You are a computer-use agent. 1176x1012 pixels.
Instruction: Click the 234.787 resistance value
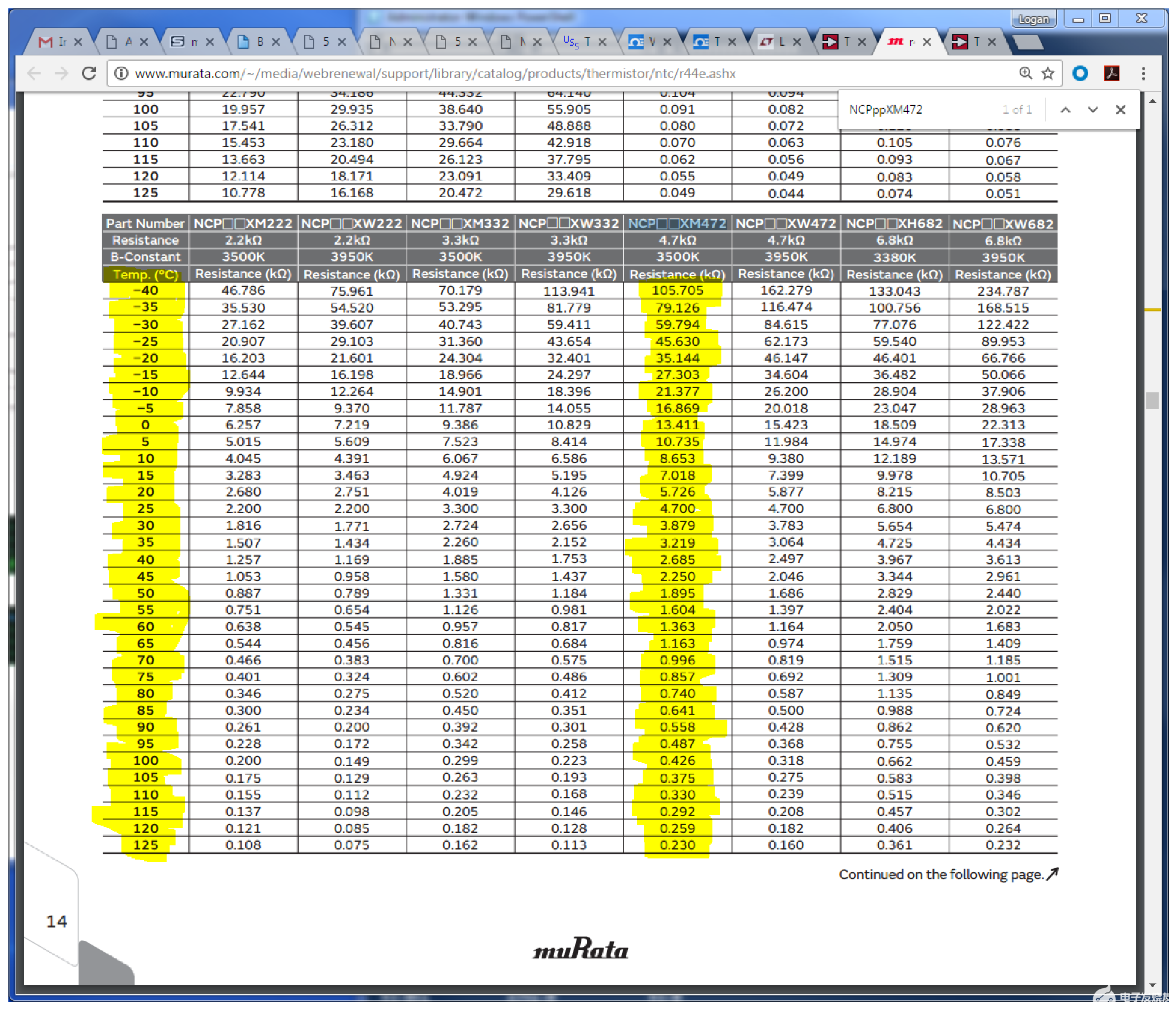[1003, 291]
